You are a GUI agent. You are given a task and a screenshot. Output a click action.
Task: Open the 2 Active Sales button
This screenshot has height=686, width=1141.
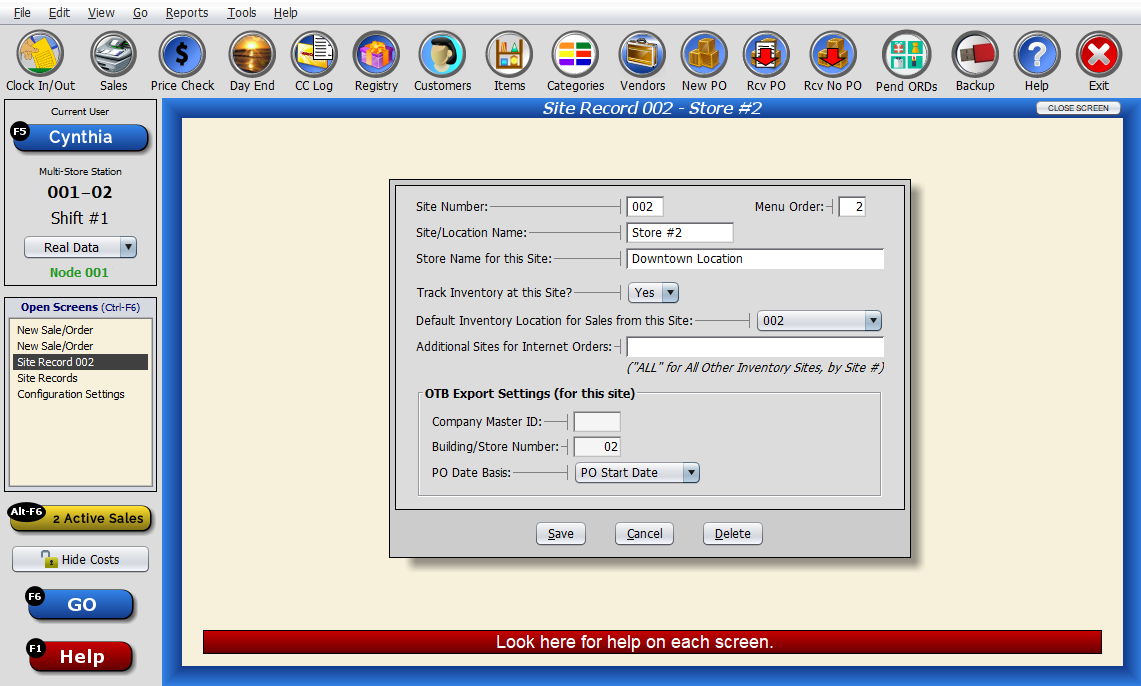coord(80,518)
